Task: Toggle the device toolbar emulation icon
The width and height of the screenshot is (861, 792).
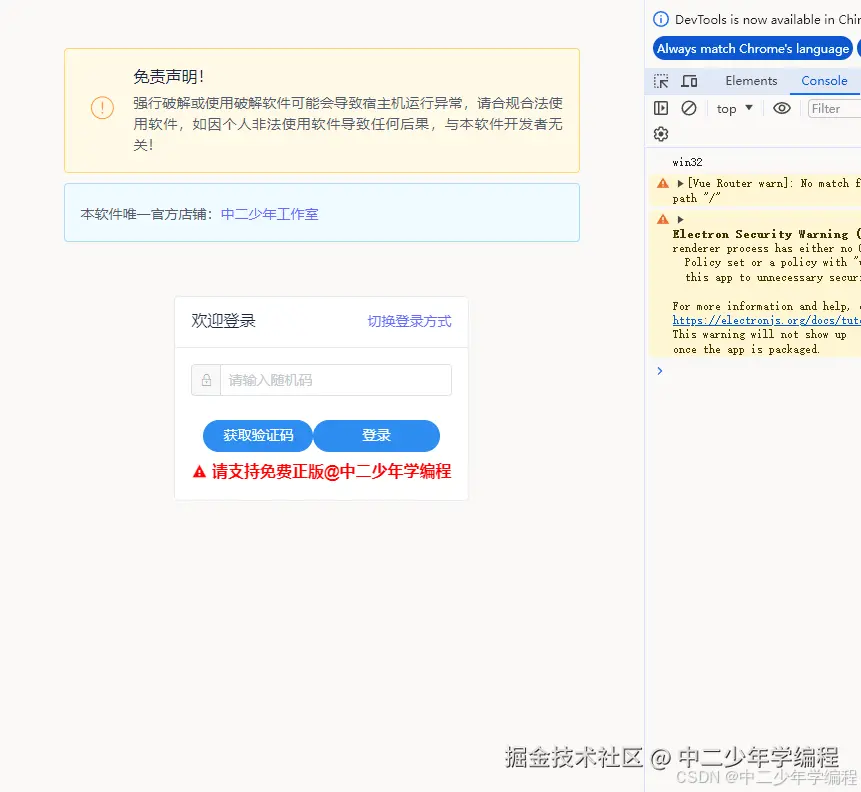Action: pos(688,81)
